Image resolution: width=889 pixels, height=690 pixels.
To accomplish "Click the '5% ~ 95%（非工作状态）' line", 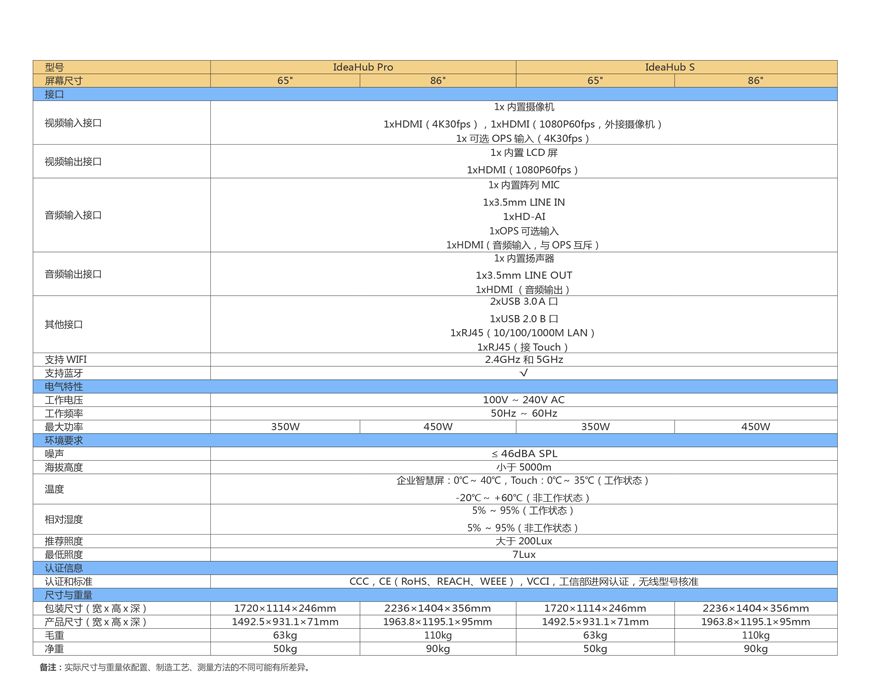I will [523, 528].
